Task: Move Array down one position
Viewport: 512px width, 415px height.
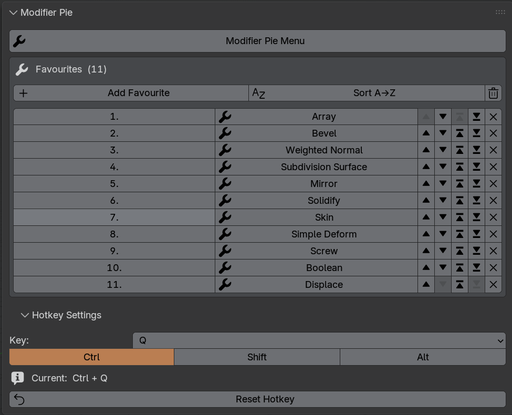Action: pos(443,117)
